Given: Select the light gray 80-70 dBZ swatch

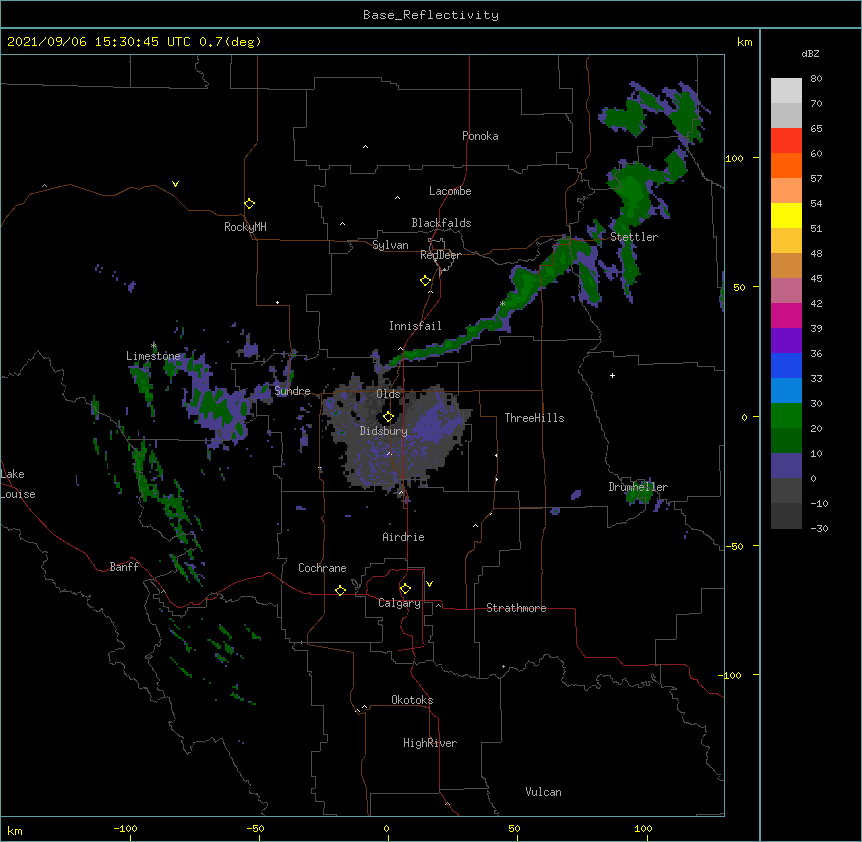Looking at the screenshot, I should pyautogui.click(x=786, y=91).
